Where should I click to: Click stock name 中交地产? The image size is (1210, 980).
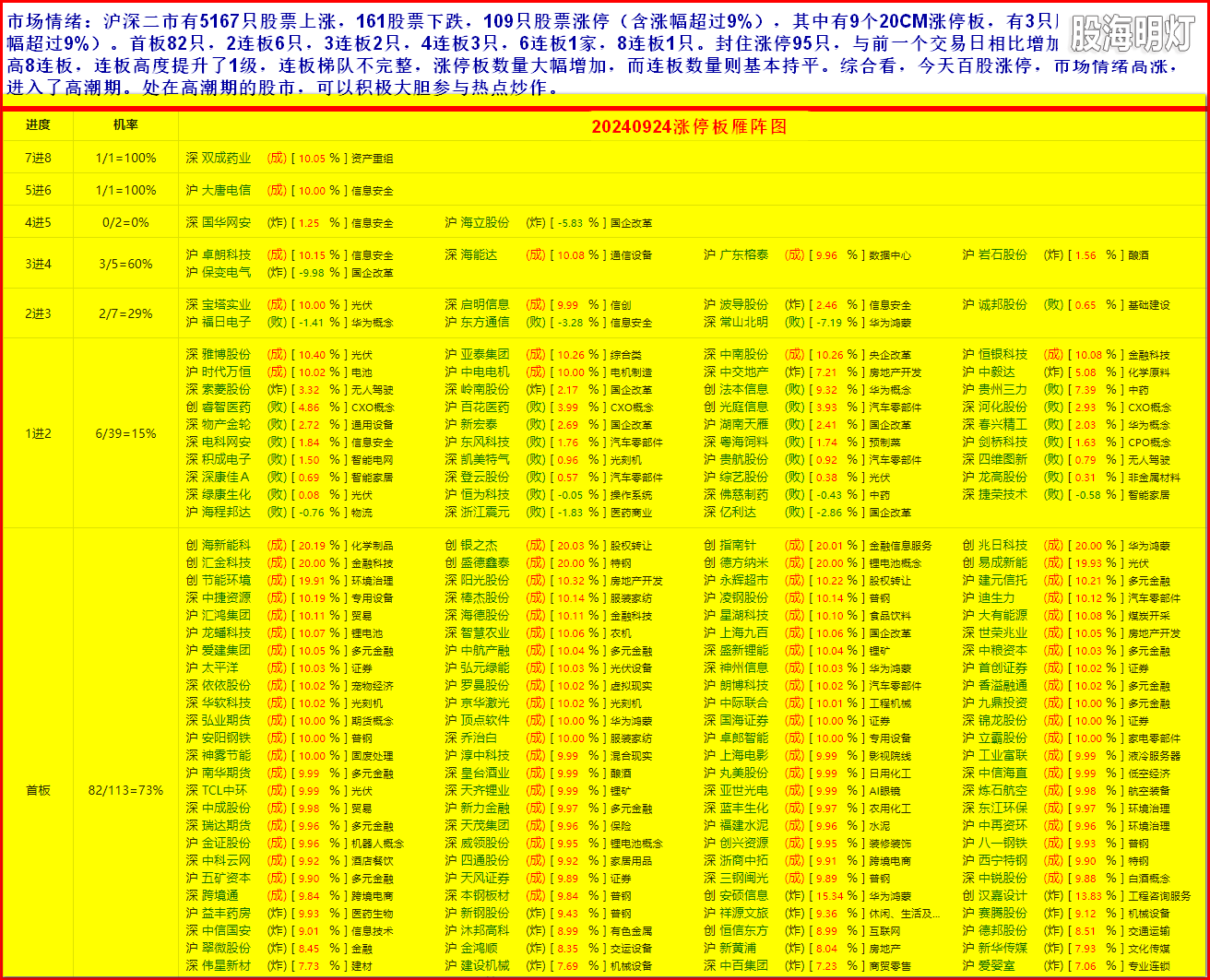(744, 372)
